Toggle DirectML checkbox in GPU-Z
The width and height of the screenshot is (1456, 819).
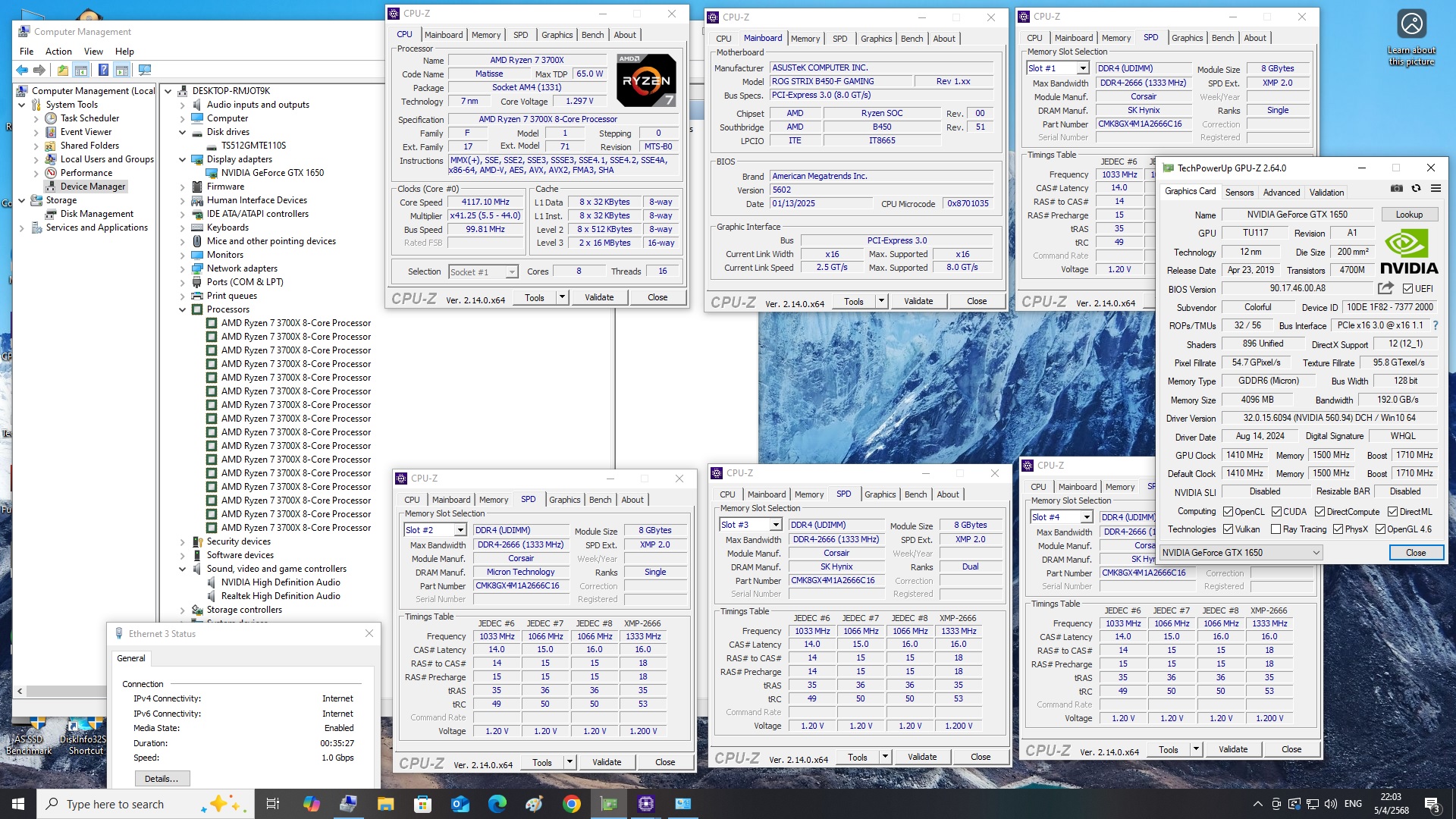1392,512
